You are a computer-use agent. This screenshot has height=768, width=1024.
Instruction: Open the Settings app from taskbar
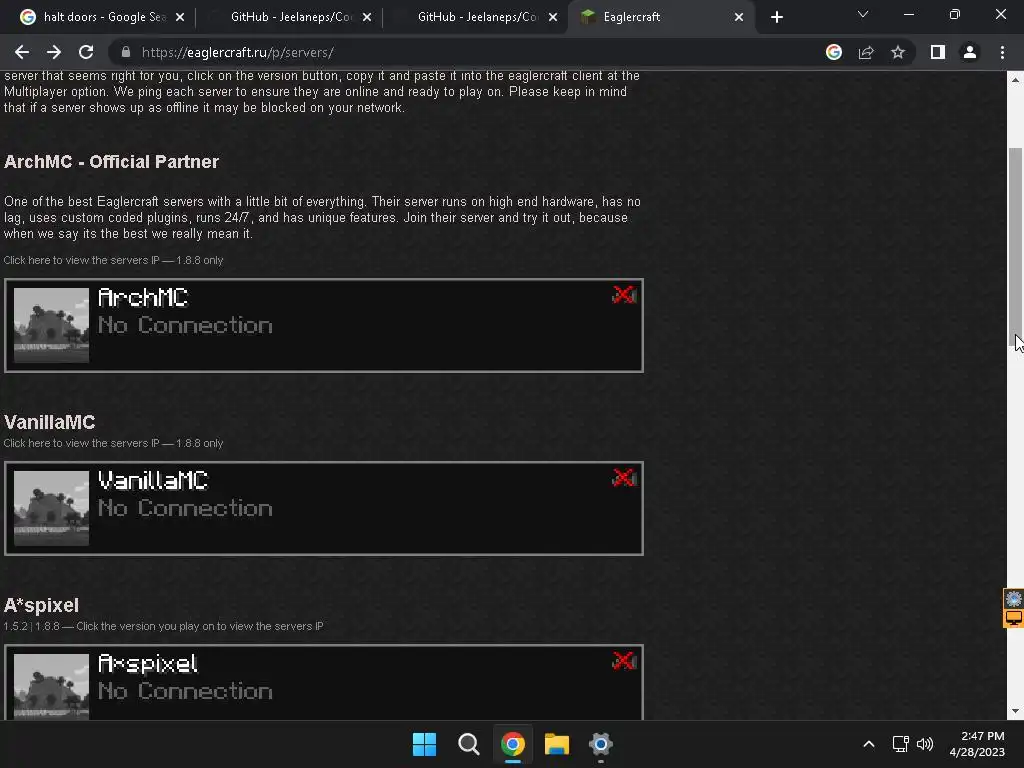pyautogui.click(x=601, y=744)
